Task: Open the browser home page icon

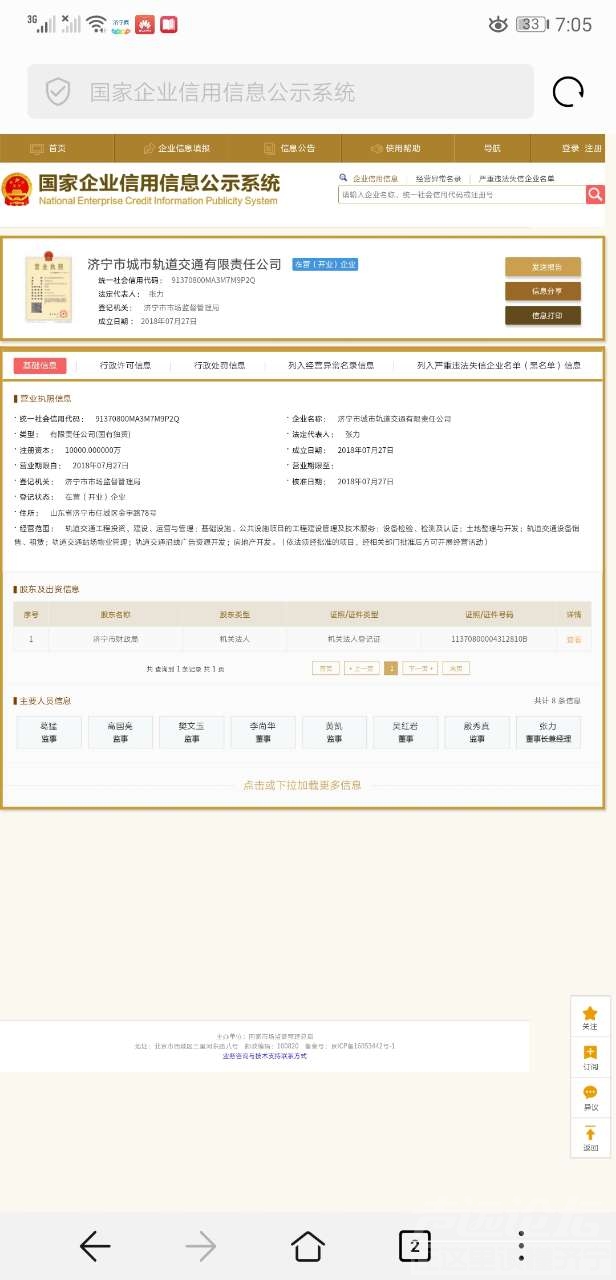Action: [308, 1246]
